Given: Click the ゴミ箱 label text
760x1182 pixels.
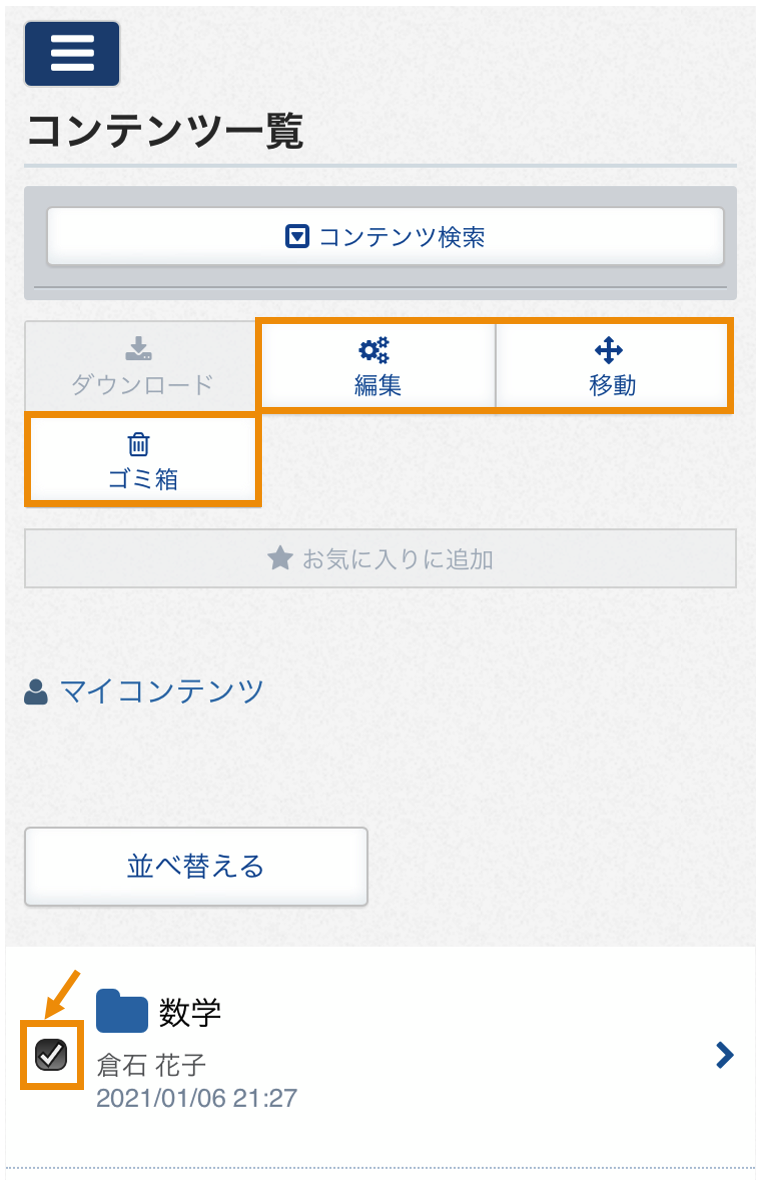Looking at the screenshot, I should click(x=143, y=479).
